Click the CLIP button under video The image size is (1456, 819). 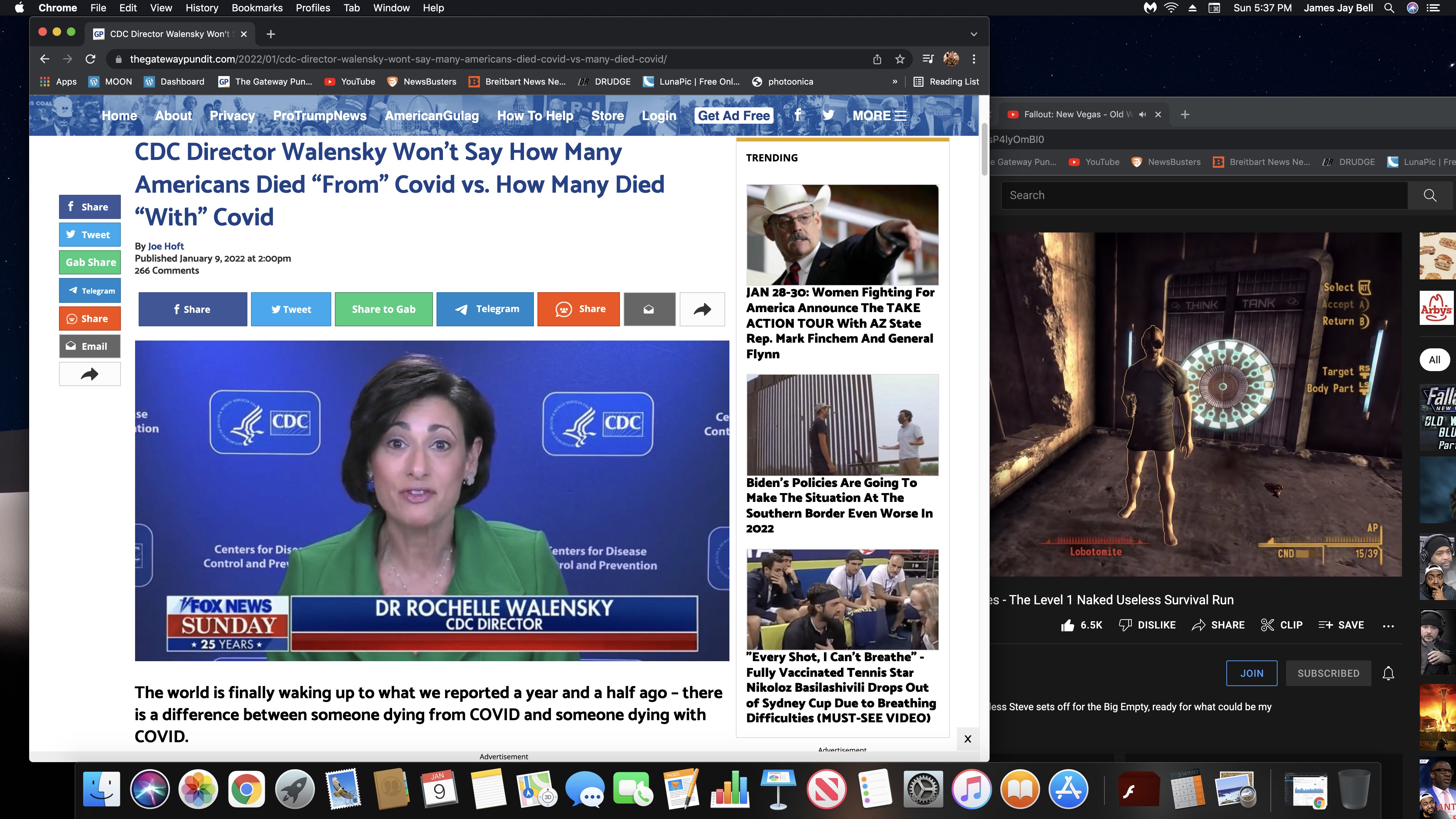pyautogui.click(x=1282, y=625)
